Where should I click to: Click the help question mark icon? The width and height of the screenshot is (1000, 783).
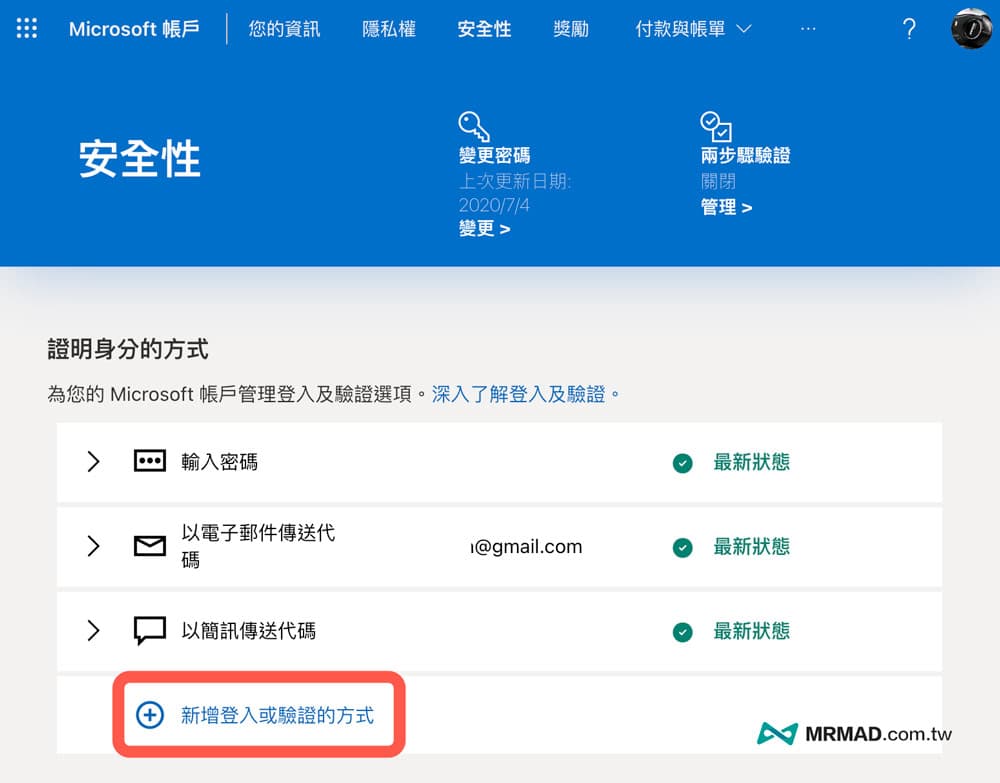coord(909,29)
